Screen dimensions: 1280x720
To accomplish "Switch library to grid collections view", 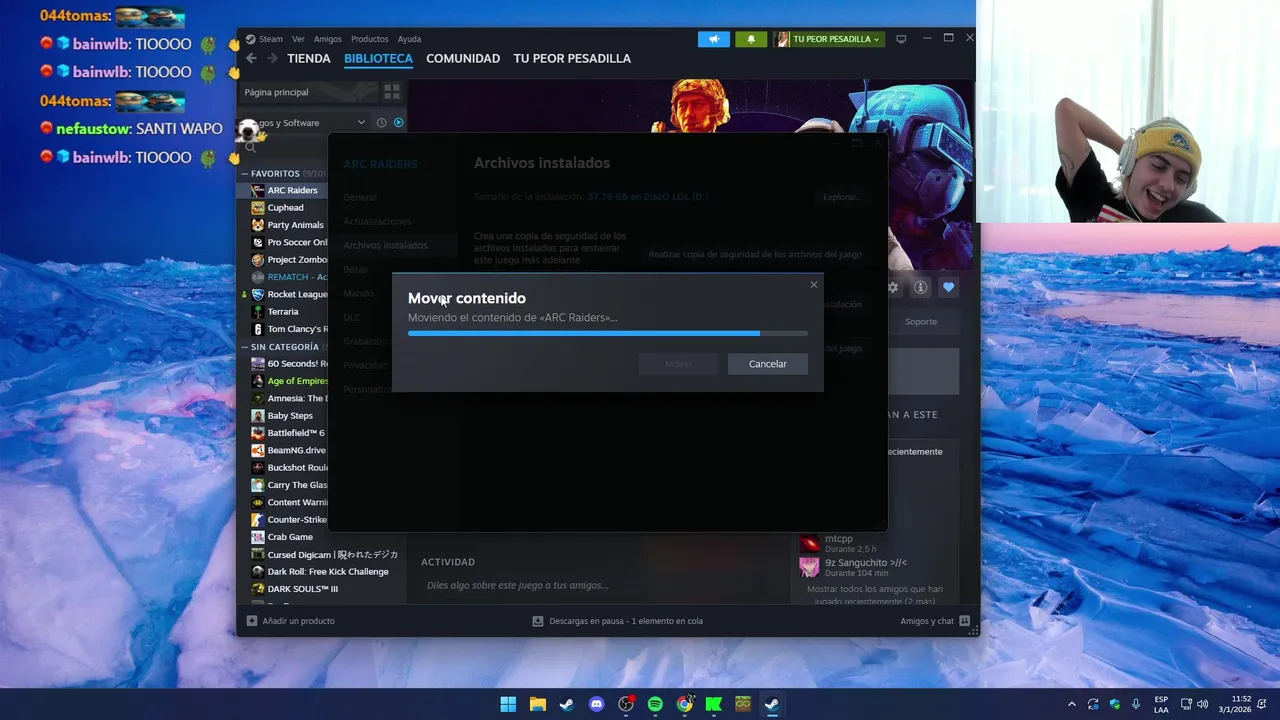I will (x=391, y=92).
